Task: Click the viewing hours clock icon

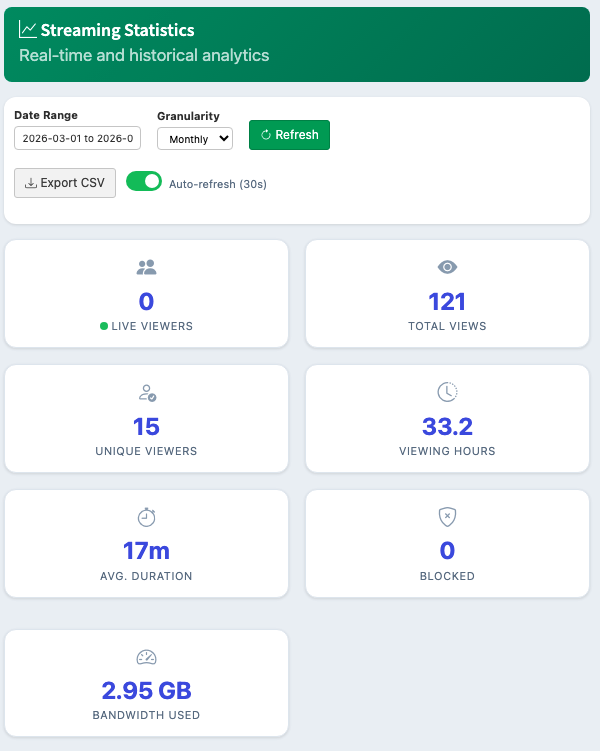Action: pyautogui.click(x=447, y=392)
